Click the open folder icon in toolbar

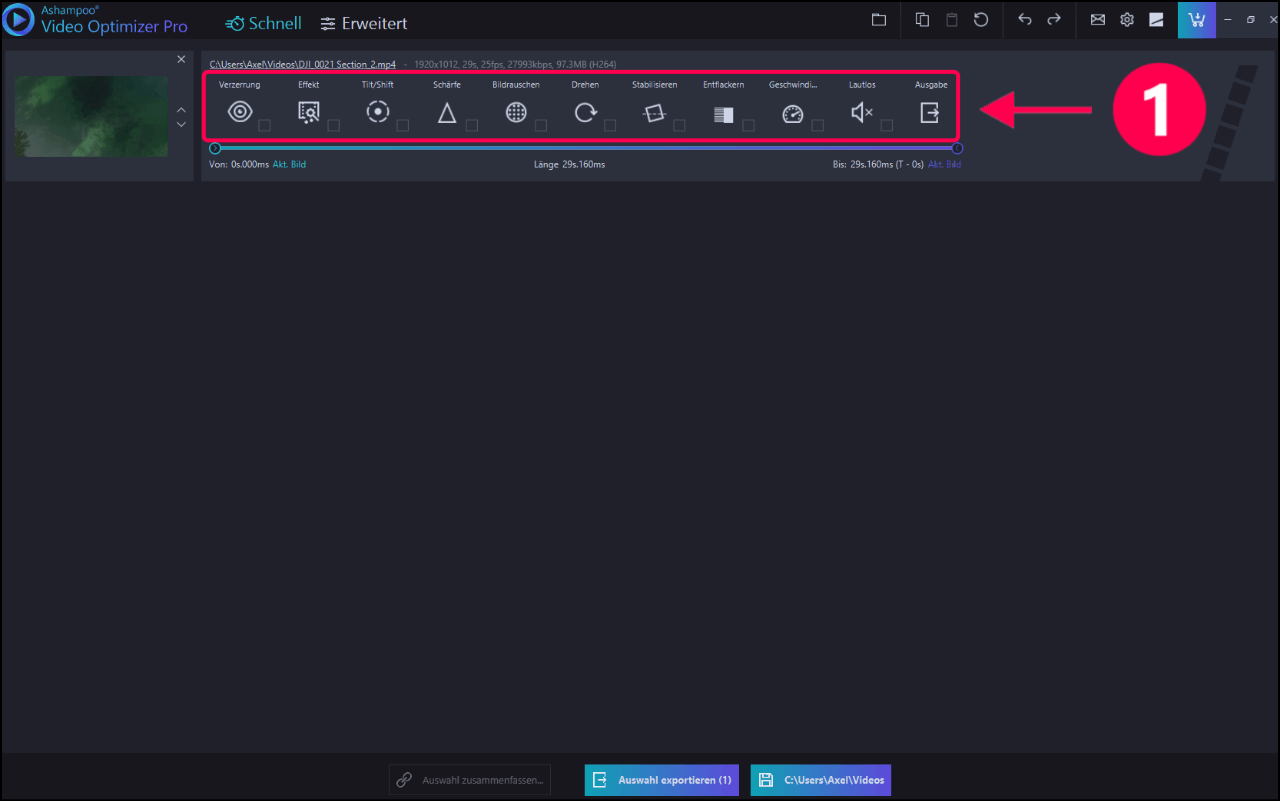pyautogui.click(x=879, y=20)
